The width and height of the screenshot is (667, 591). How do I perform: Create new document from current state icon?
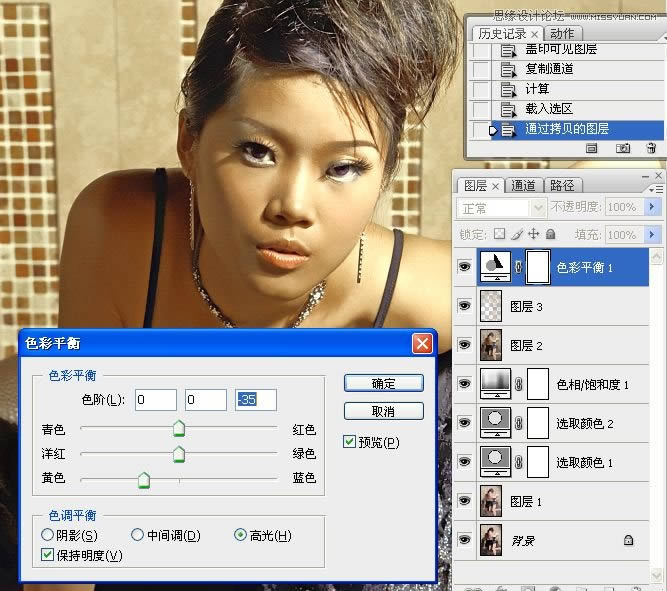592,148
